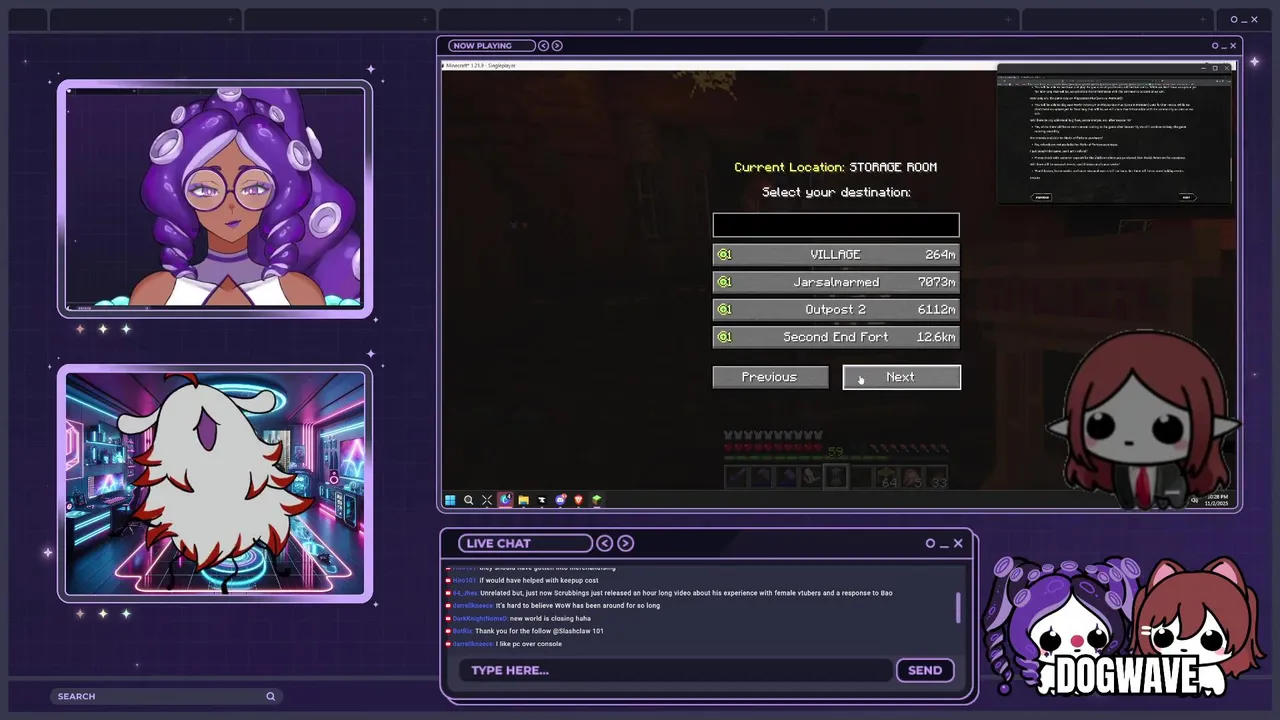Screen dimensions: 1280x720
Task: Click the magnifier icon in the Search bar
Action: click(270, 696)
